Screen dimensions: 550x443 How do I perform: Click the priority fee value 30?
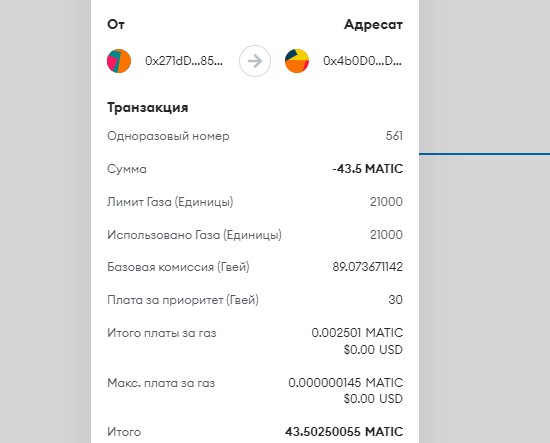point(395,300)
